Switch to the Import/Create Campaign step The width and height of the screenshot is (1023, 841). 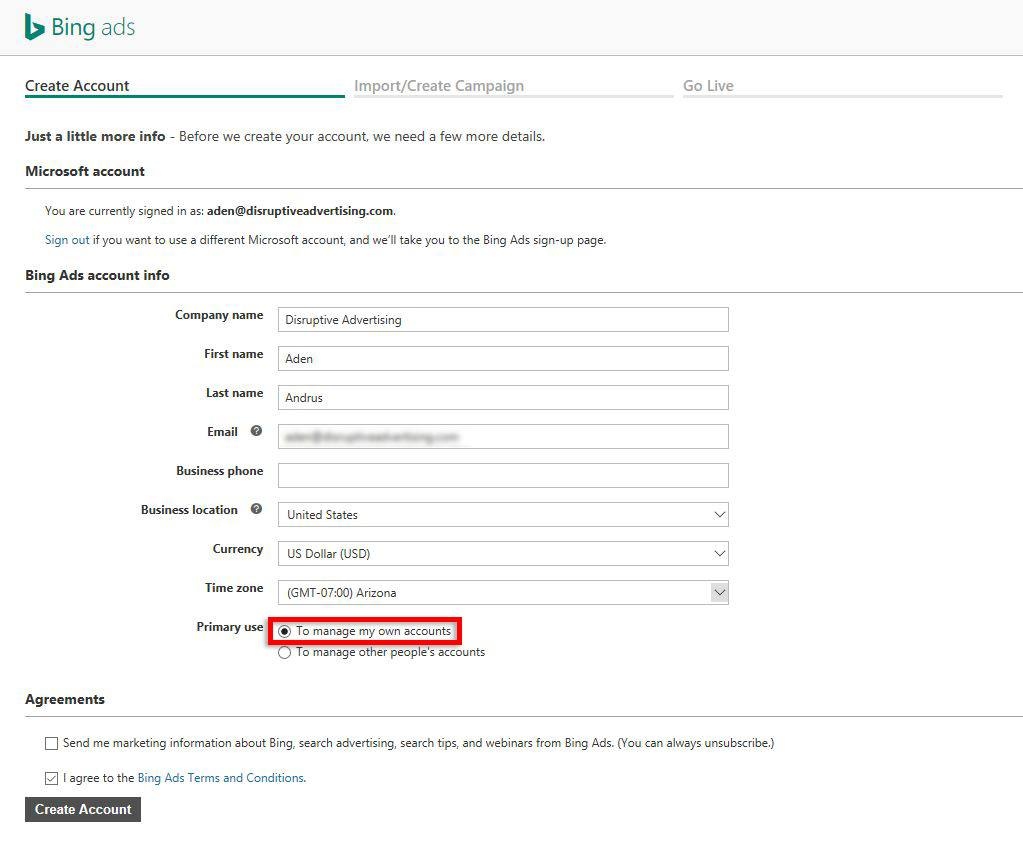tap(439, 86)
